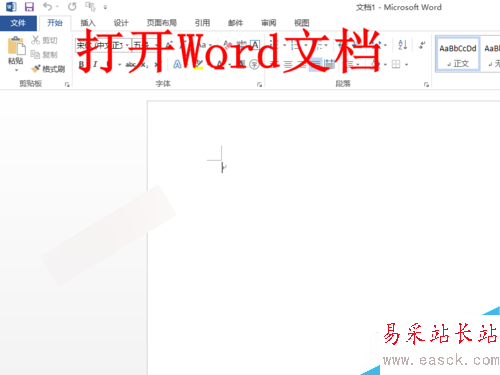Click the Word application icon

(11, 7)
